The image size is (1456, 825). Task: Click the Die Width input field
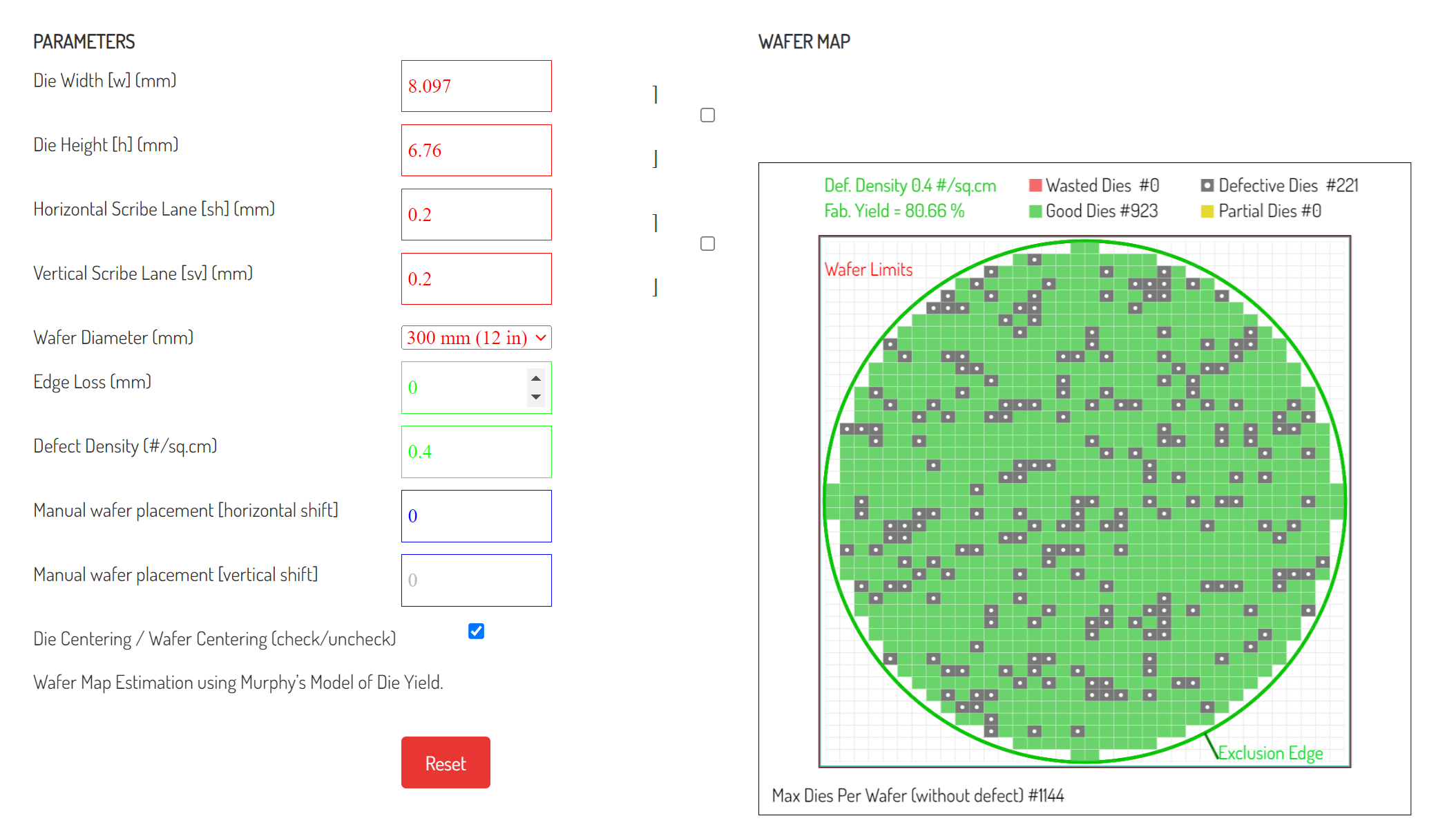click(476, 86)
